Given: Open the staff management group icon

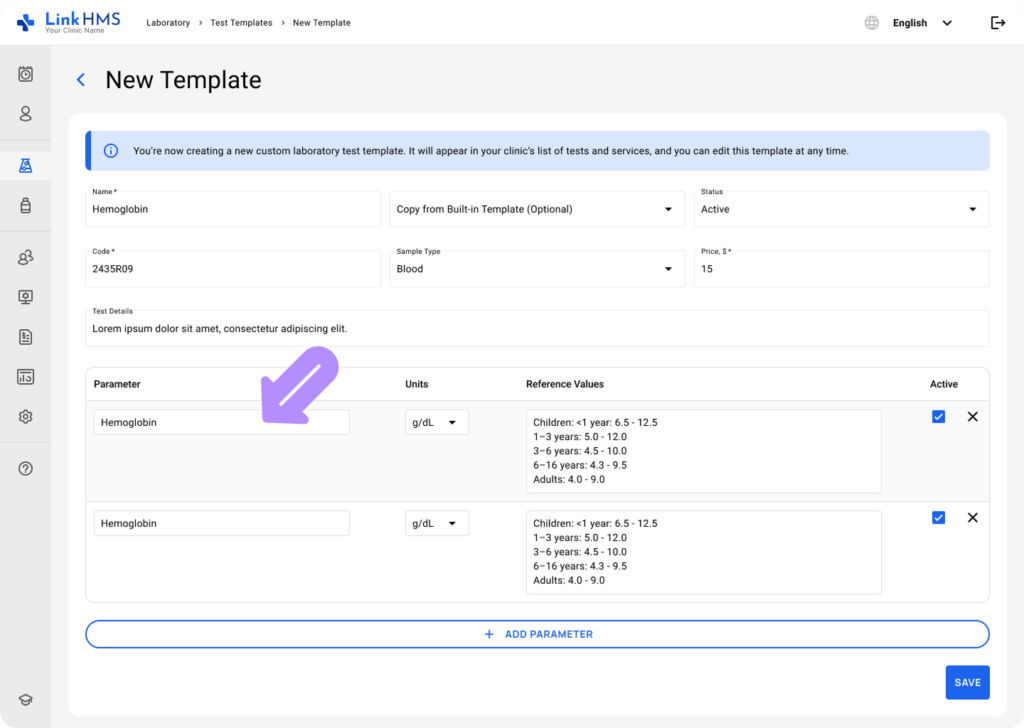Looking at the screenshot, I should 25,257.
